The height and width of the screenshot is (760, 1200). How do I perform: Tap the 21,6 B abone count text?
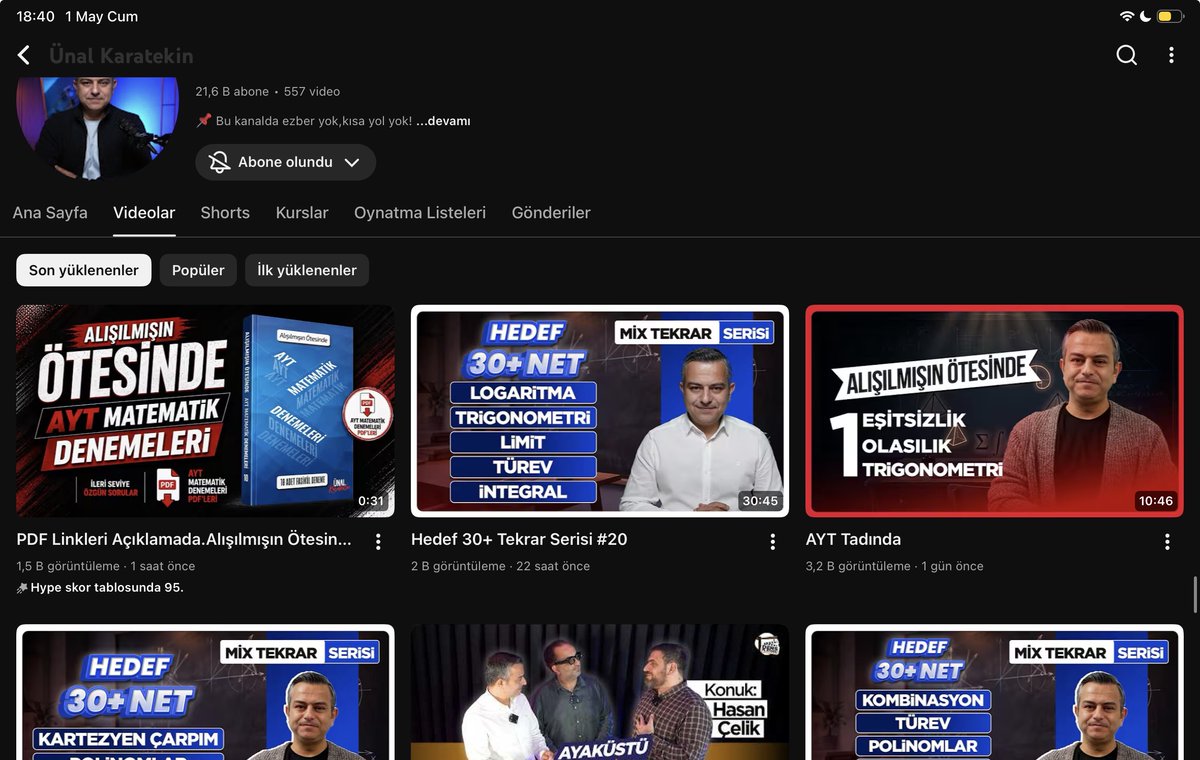pos(232,91)
